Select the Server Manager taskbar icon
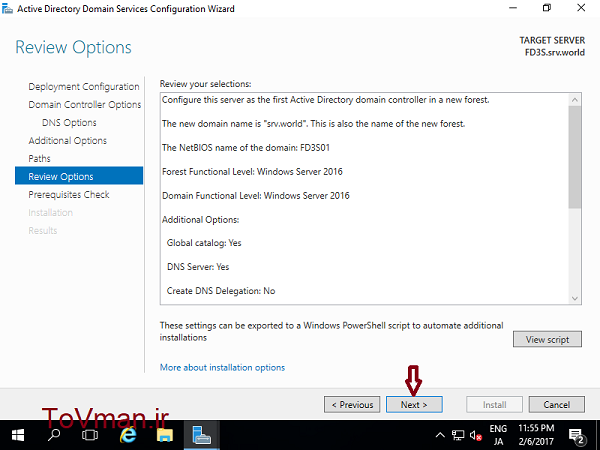600x450 pixels. point(203,436)
